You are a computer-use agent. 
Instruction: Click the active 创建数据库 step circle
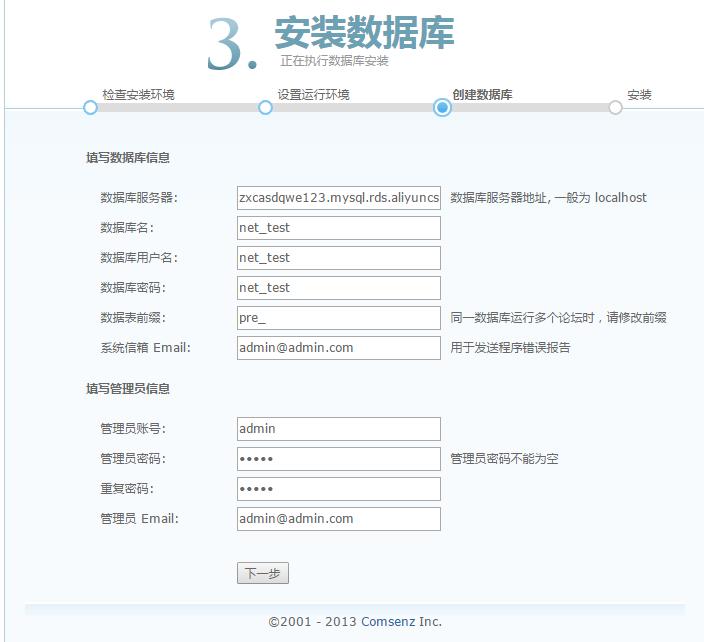click(x=442, y=107)
